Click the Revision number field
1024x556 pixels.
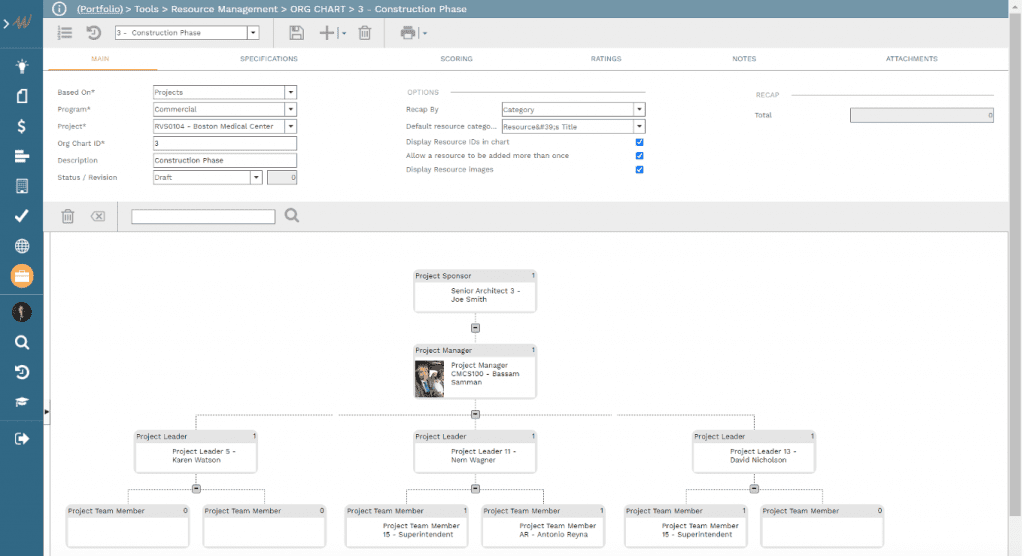(x=282, y=177)
